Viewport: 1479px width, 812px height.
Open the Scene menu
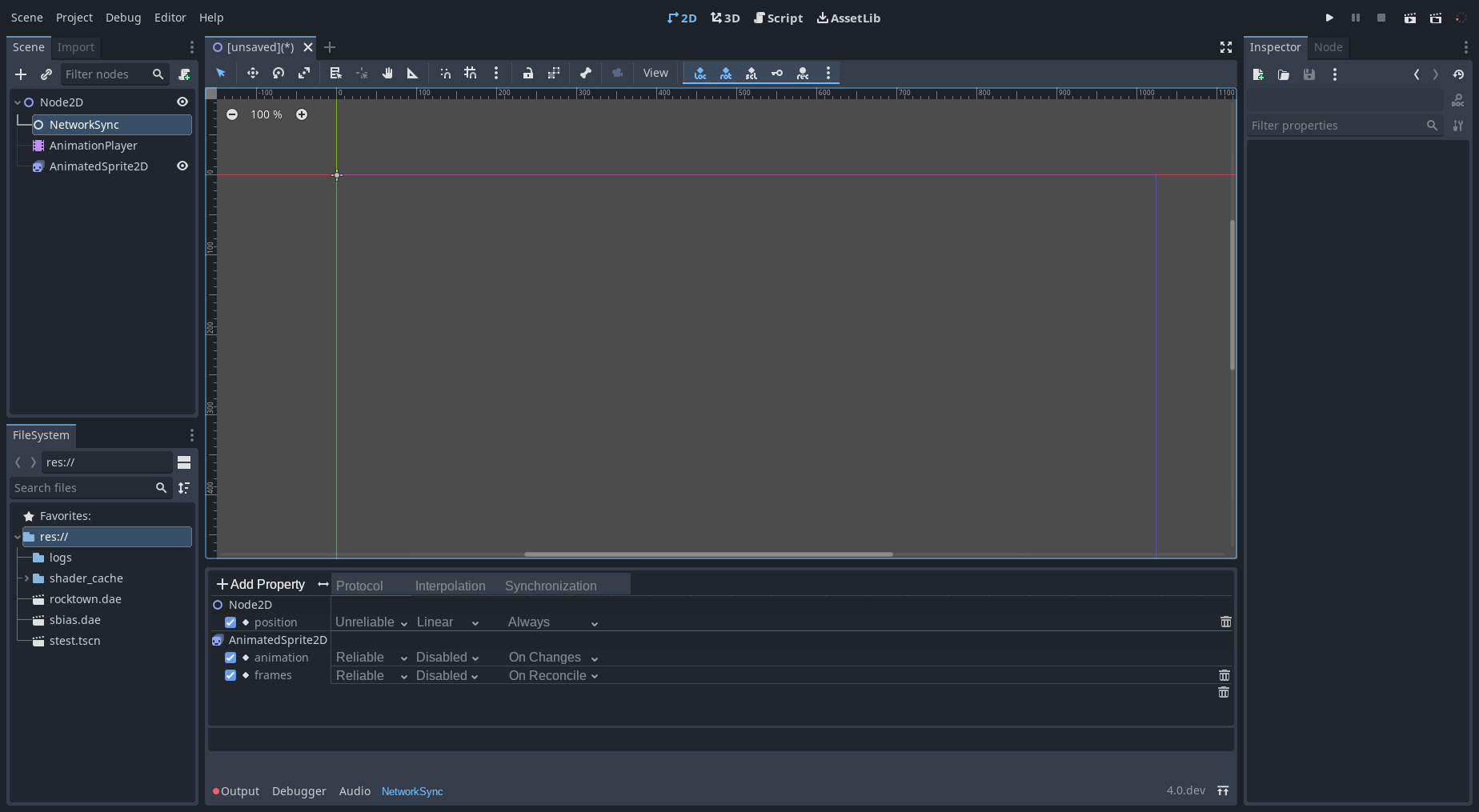pos(26,17)
